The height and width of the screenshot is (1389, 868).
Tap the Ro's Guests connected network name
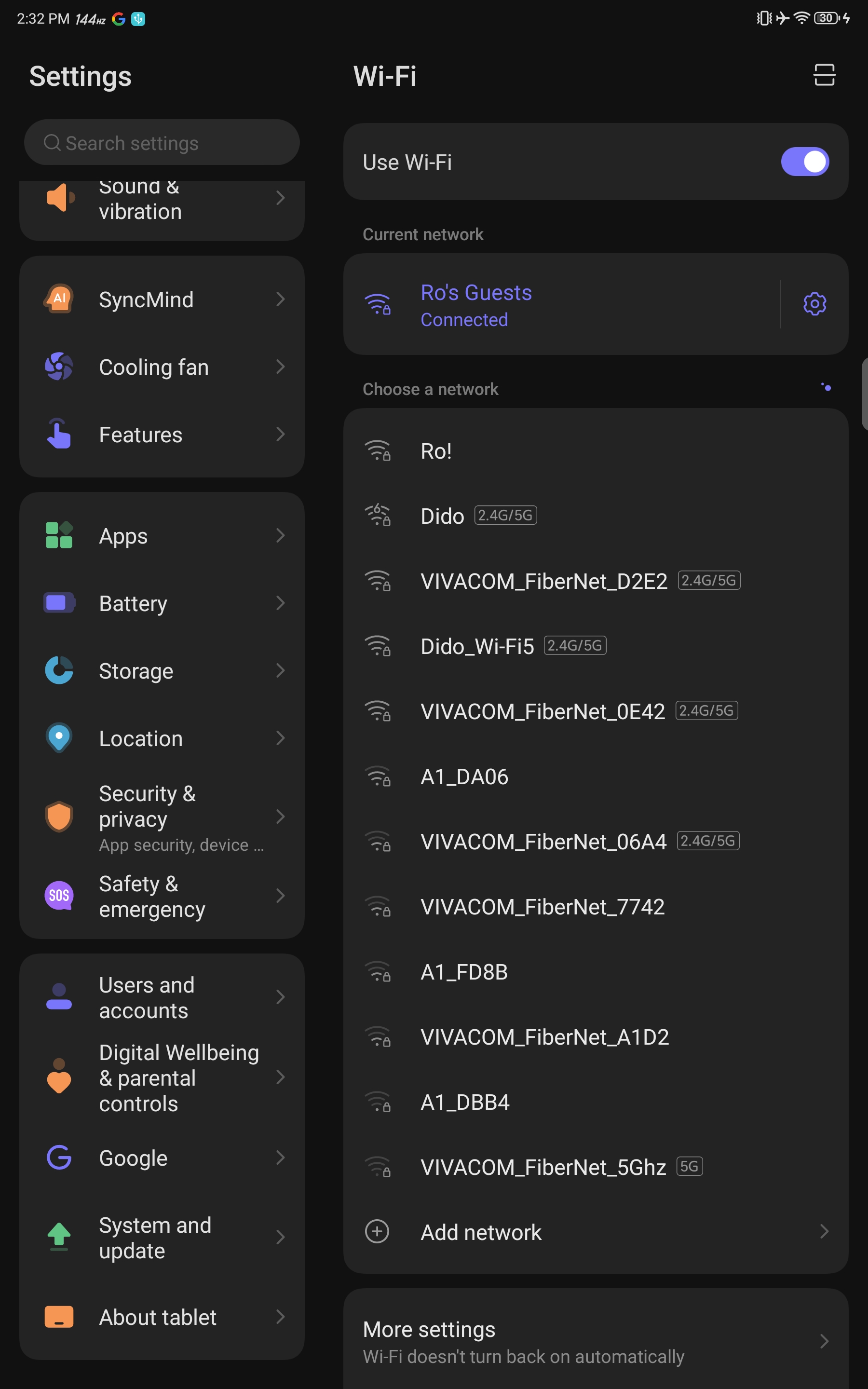pyautogui.click(x=476, y=293)
